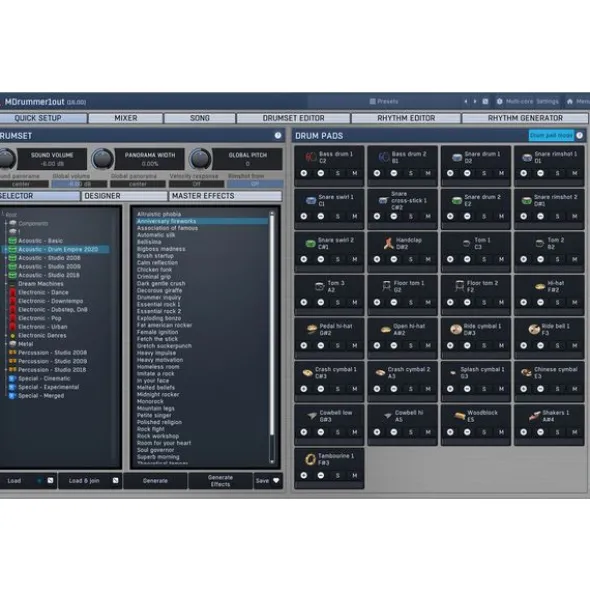Select Anniversary fireworks in drumset list
The width and height of the screenshot is (590, 591).
click(x=202, y=221)
